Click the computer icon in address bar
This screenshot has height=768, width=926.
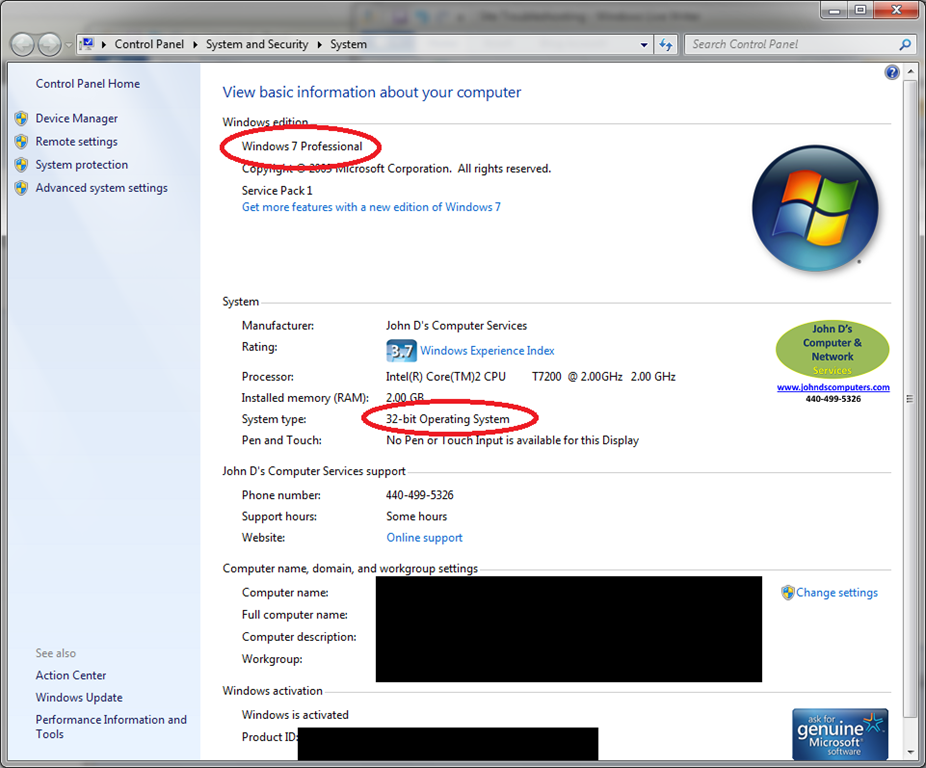[x=88, y=44]
